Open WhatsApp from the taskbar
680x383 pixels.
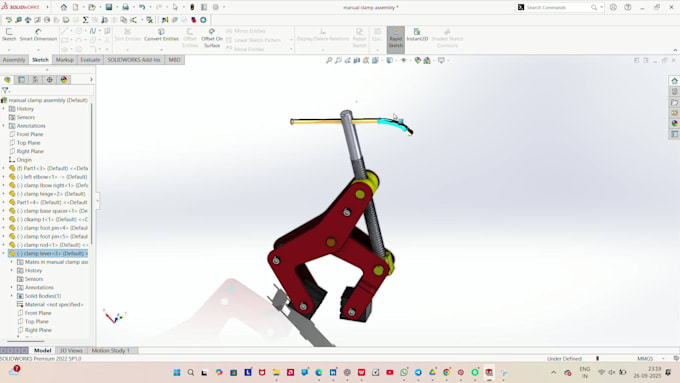pyautogui.click(x=404, y=372)
